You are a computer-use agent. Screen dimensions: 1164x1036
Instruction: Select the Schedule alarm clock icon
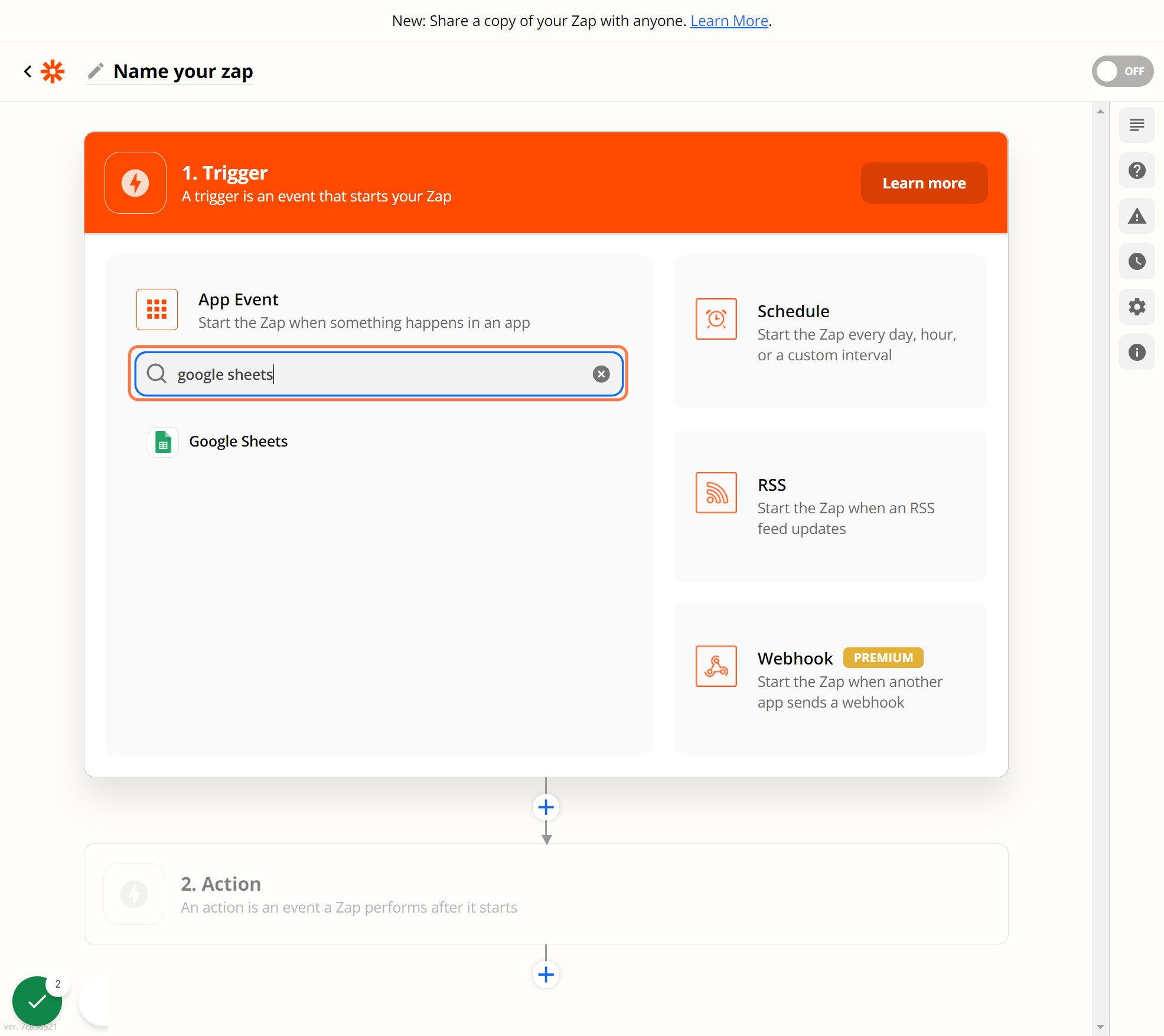coord(716,319)
